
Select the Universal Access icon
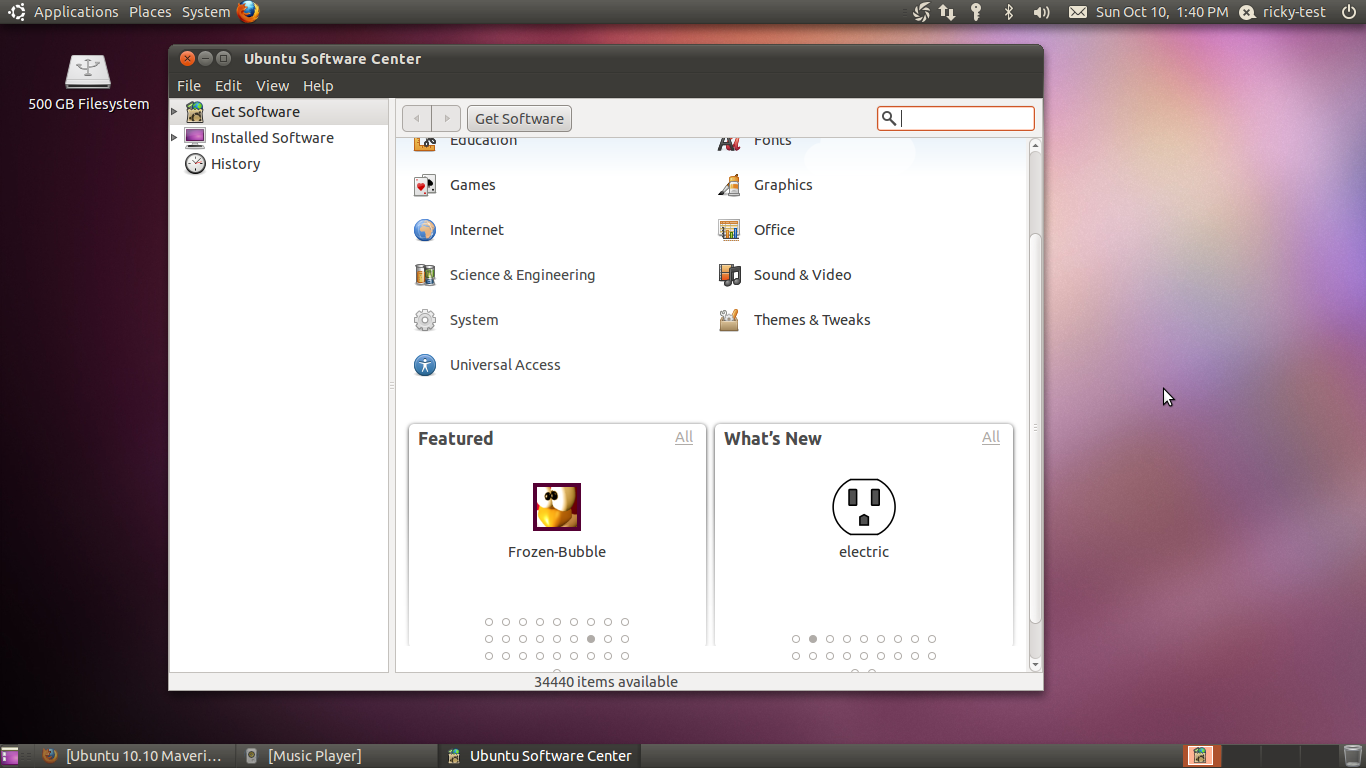[x=425, y=365]
